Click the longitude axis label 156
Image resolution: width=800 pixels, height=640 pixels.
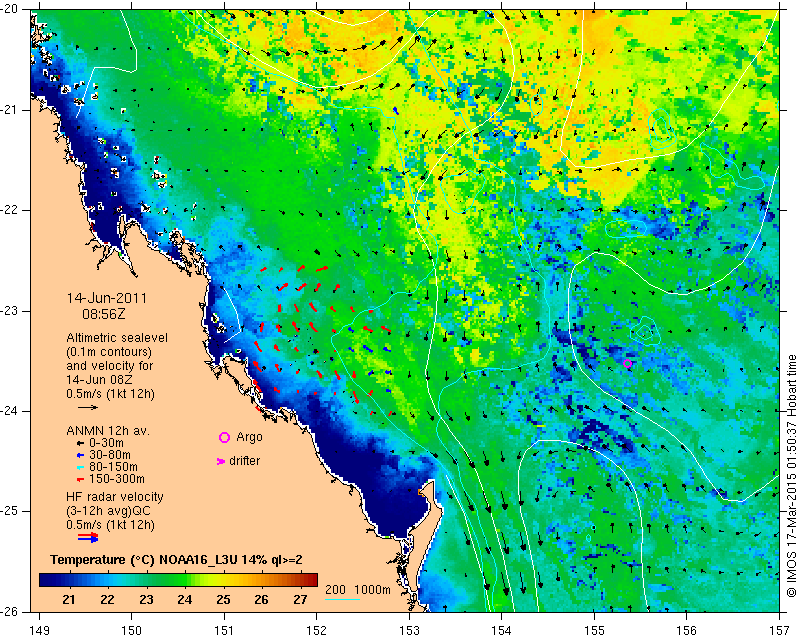pos(686,631)
